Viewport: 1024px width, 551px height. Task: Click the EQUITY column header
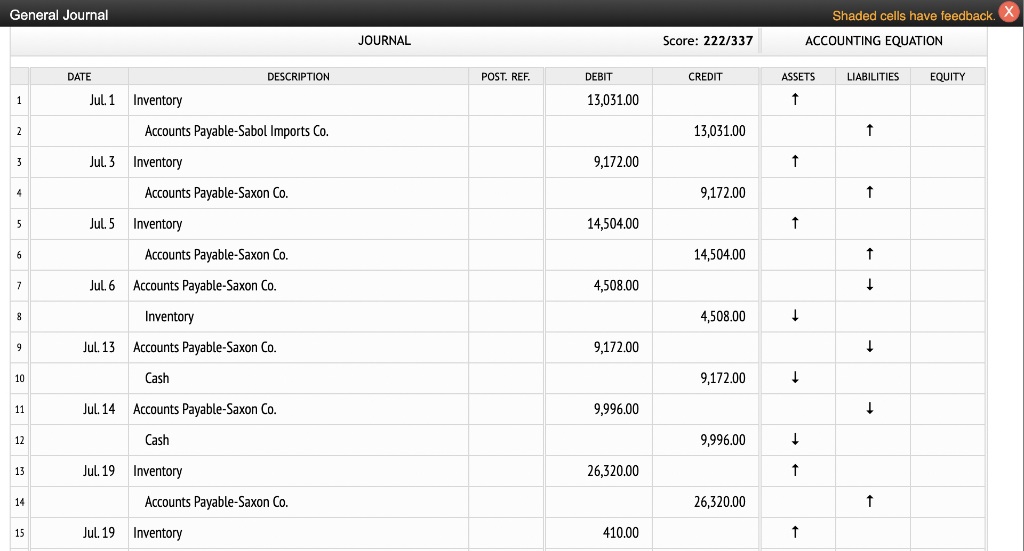click(x=948, y=76)
